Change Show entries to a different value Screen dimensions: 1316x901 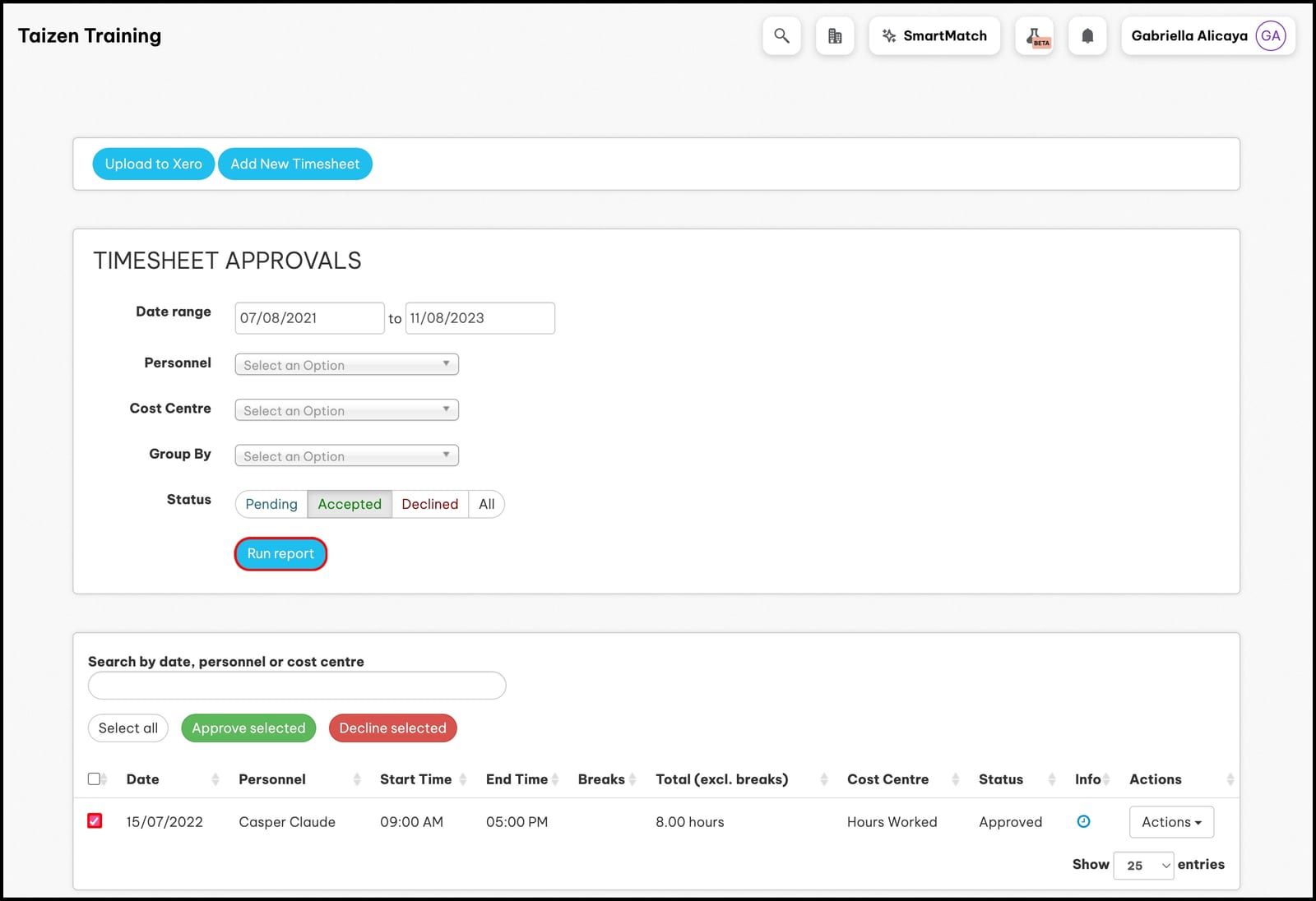click(x=1143, y=865)
